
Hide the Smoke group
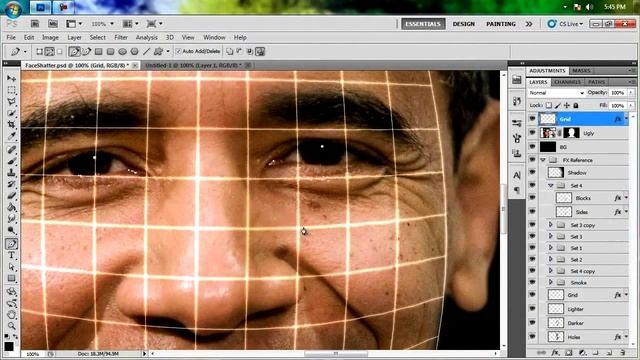[532, 282]
